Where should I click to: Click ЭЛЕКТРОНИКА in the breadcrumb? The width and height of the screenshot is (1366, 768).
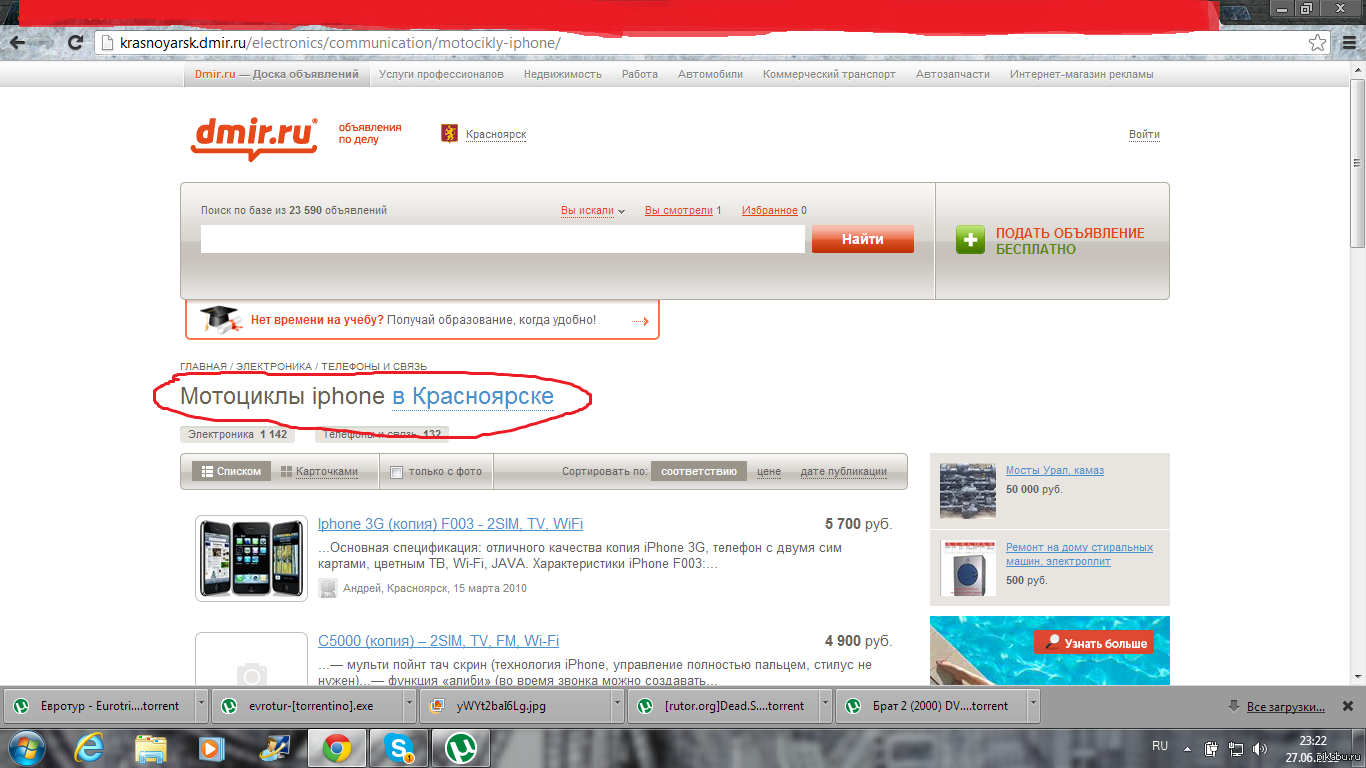pos(274,367)
